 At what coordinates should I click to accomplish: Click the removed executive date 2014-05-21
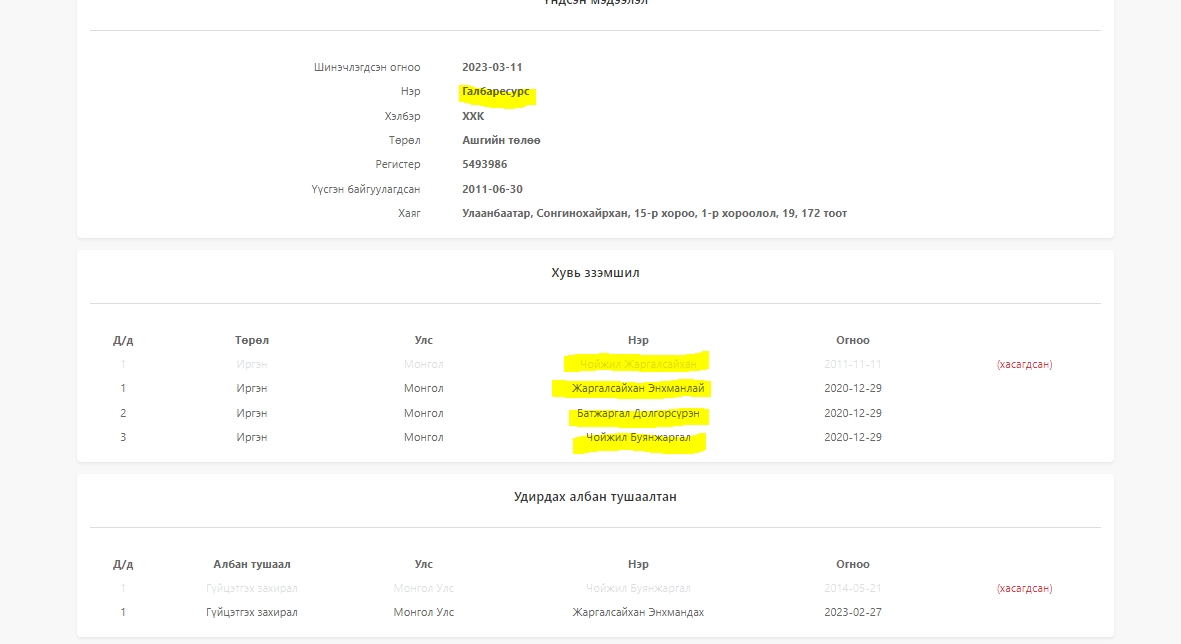tap(852, 588)
